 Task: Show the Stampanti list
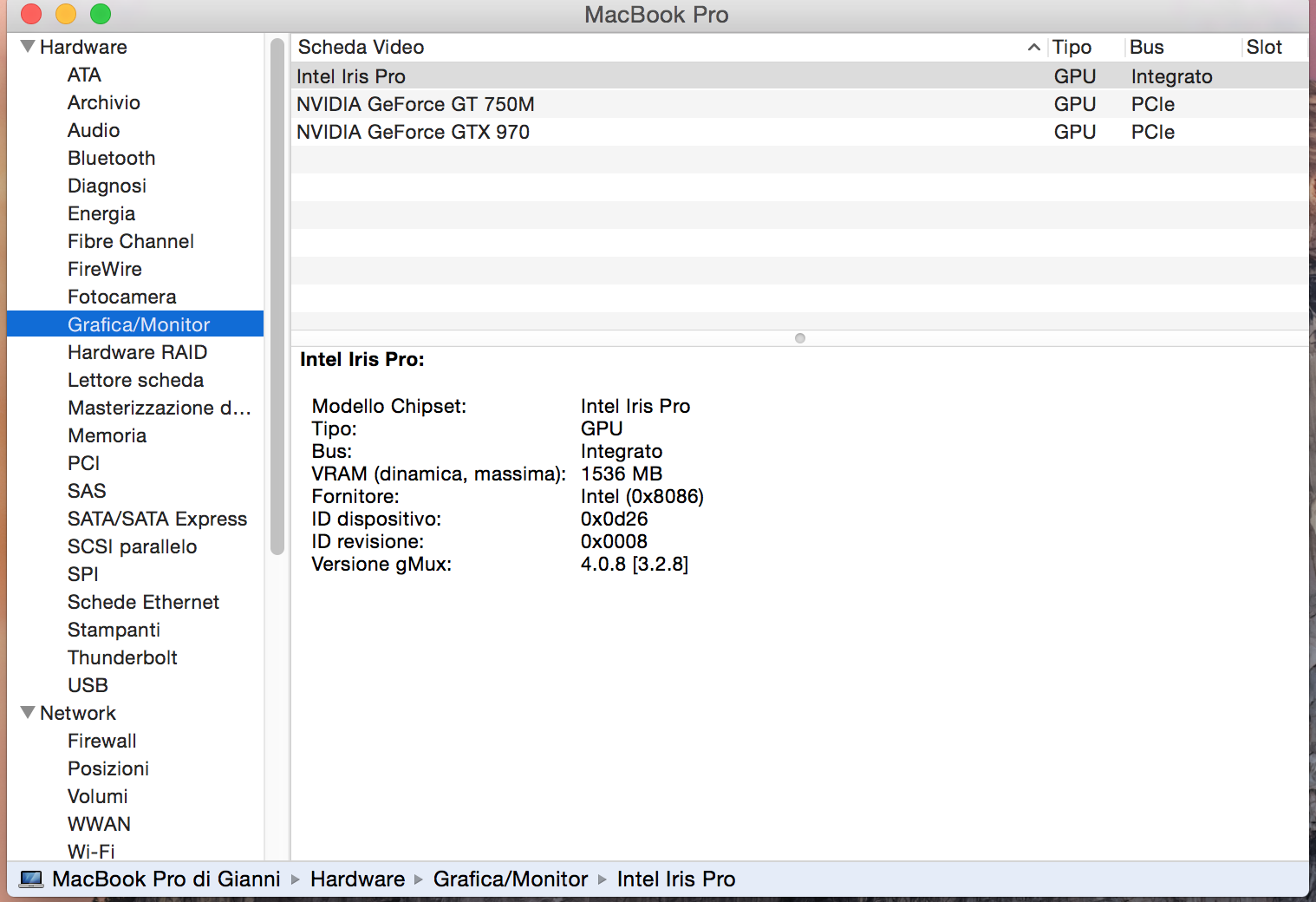pos(114,630)
